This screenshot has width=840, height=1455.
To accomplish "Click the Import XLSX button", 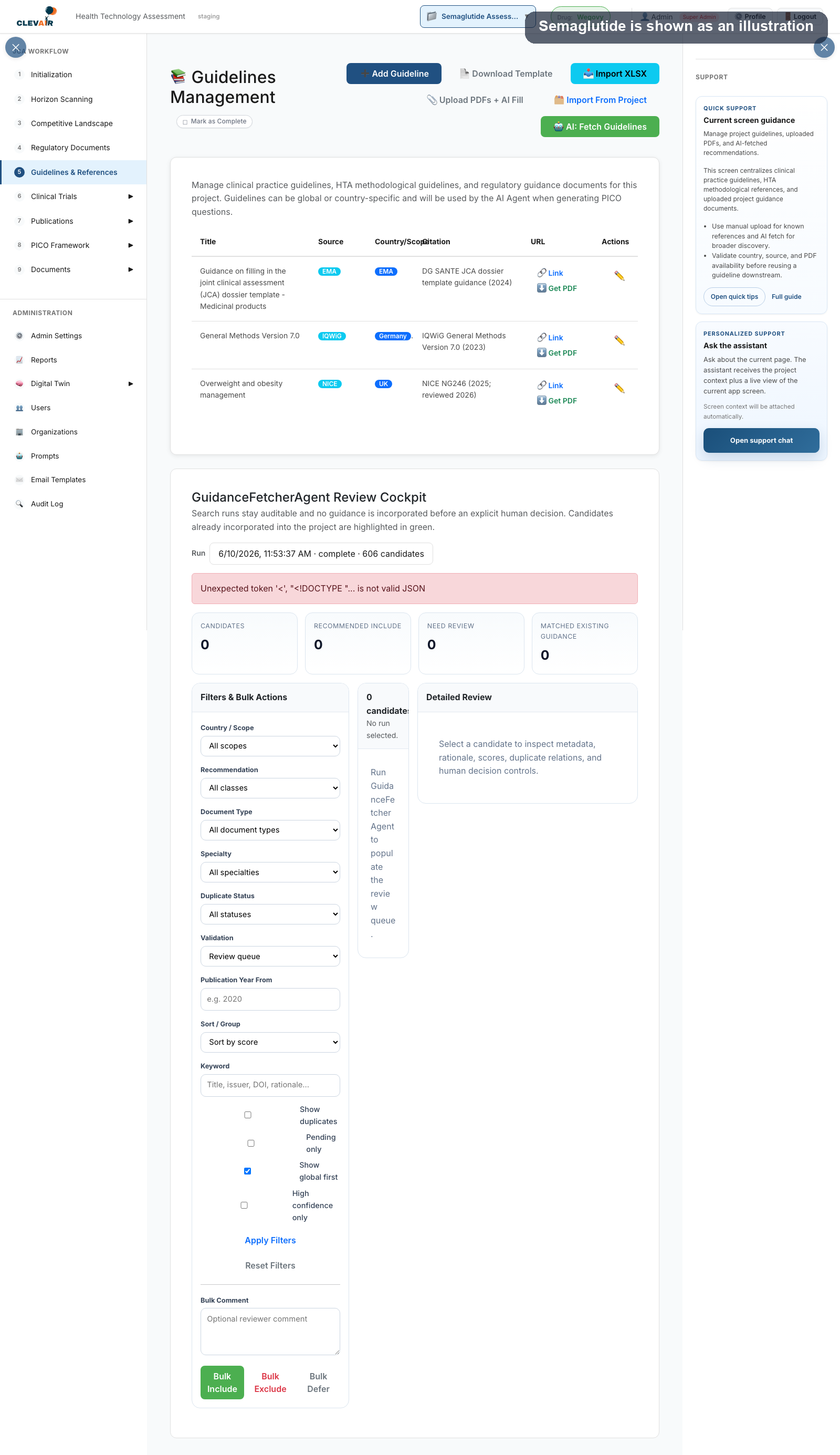I will tap(614, 74).
